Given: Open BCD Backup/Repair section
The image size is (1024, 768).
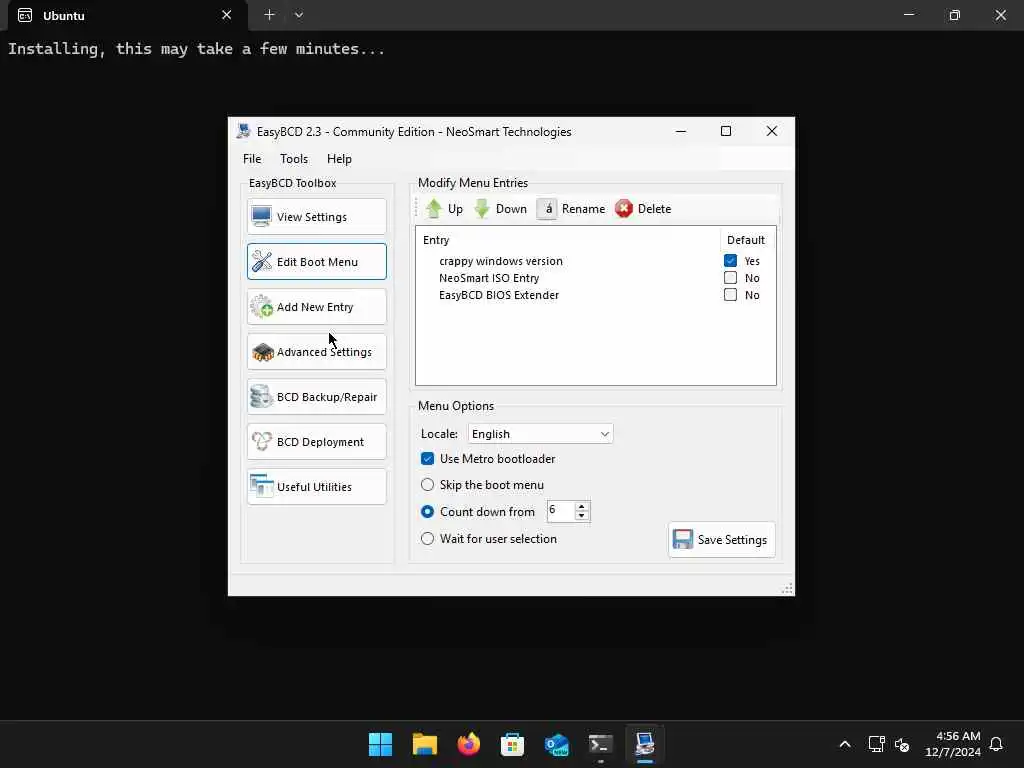Looking at the screenshot, I should click(x=317, y=397).
